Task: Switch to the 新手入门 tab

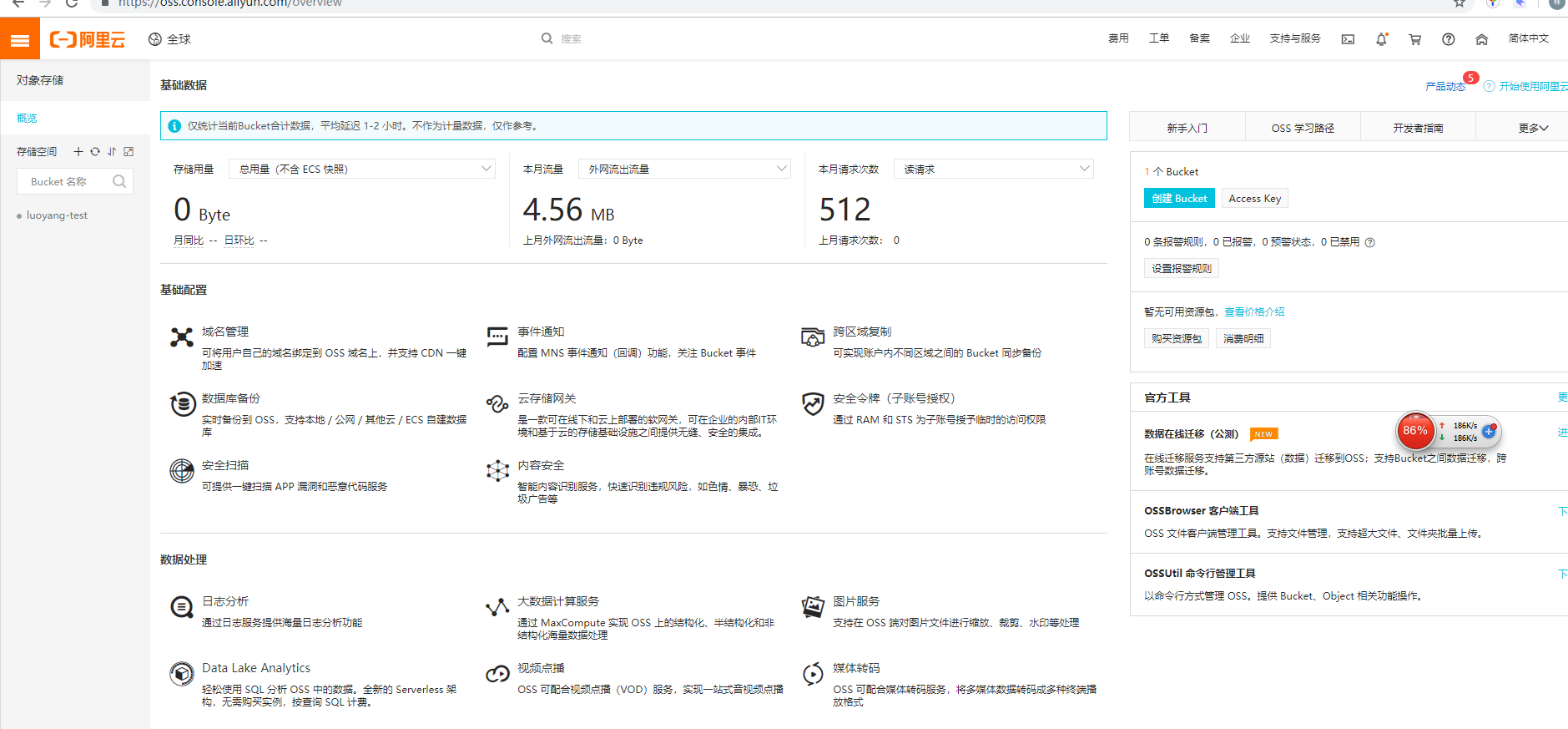Action: point(1187,128)
